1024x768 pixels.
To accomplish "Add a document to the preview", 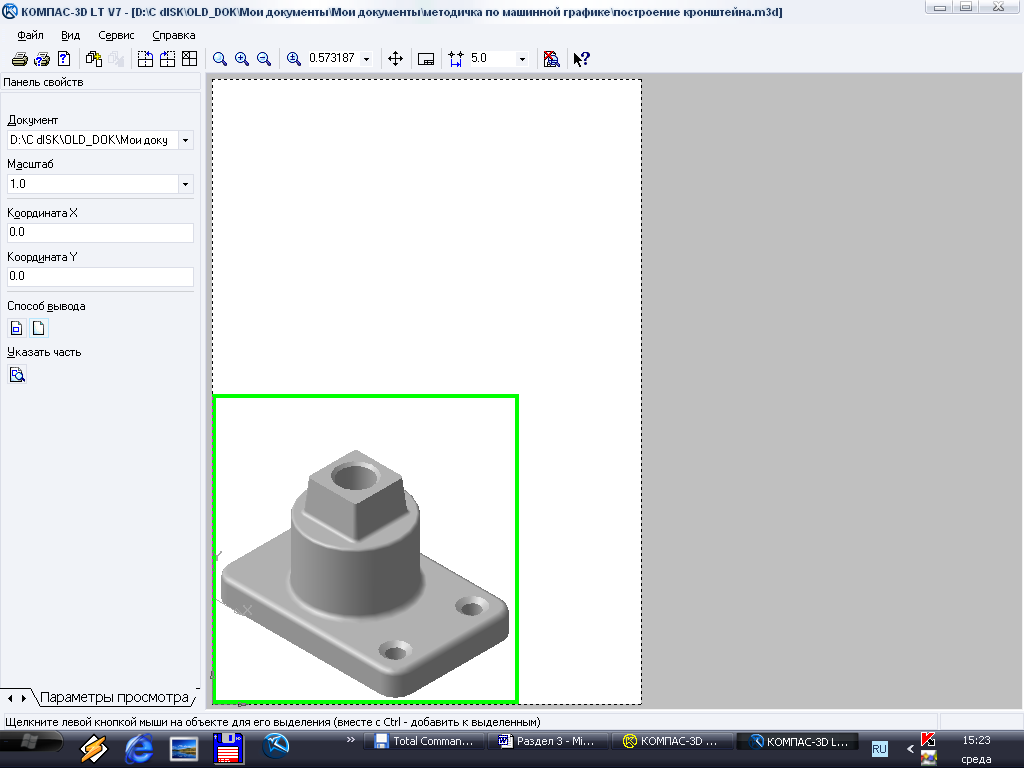I will click(x=94, y=59).
